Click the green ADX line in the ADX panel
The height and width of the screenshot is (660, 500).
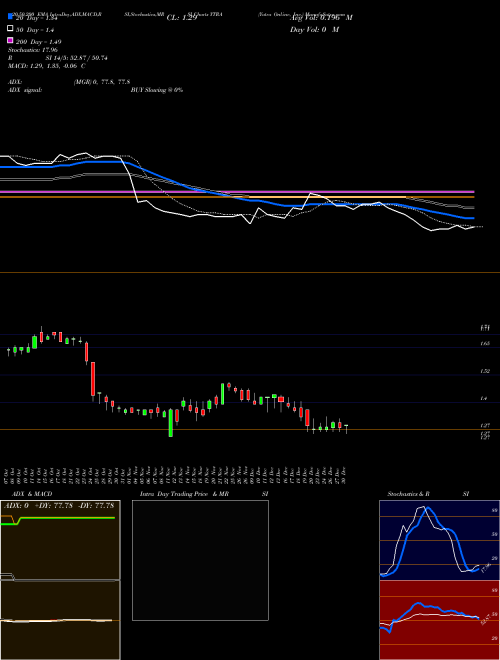coord(67,518)
